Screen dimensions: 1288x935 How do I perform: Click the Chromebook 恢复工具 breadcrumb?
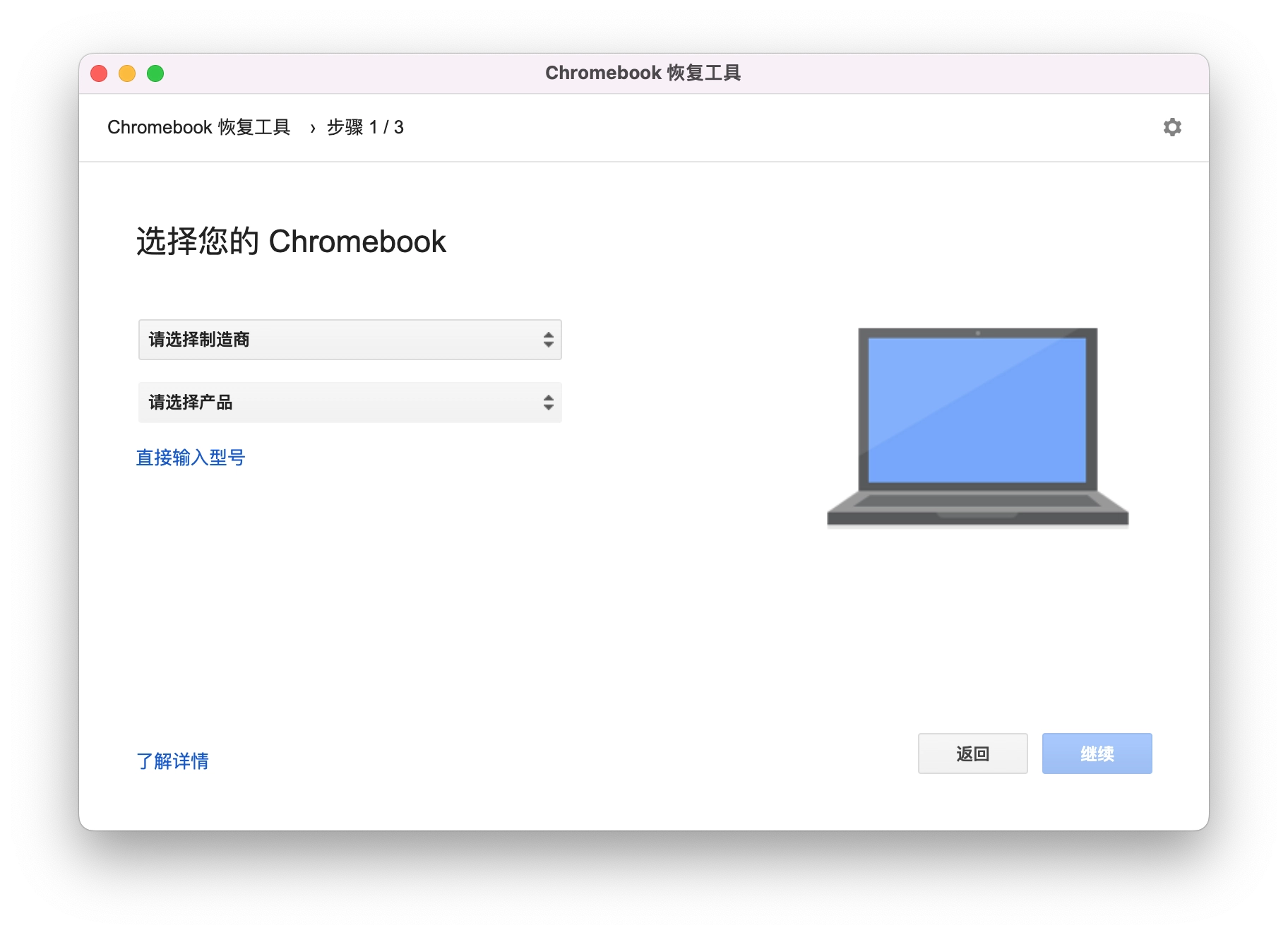point(199,127)
